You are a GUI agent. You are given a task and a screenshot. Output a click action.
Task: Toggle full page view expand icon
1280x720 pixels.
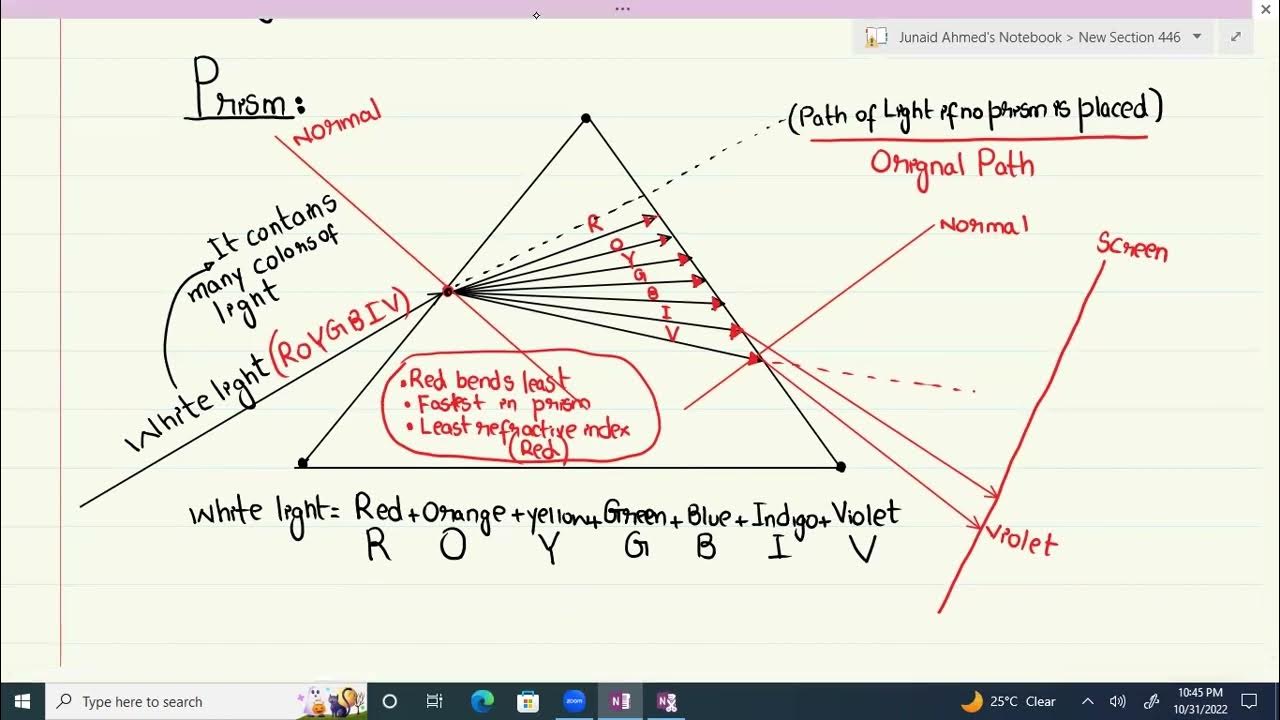click(x=1235, y=37)
